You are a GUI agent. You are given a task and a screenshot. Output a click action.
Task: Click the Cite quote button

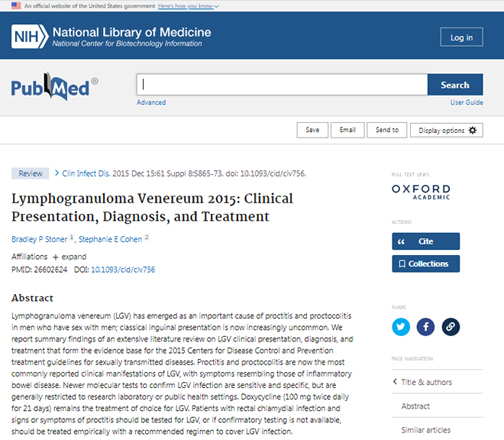coord(426,241)
